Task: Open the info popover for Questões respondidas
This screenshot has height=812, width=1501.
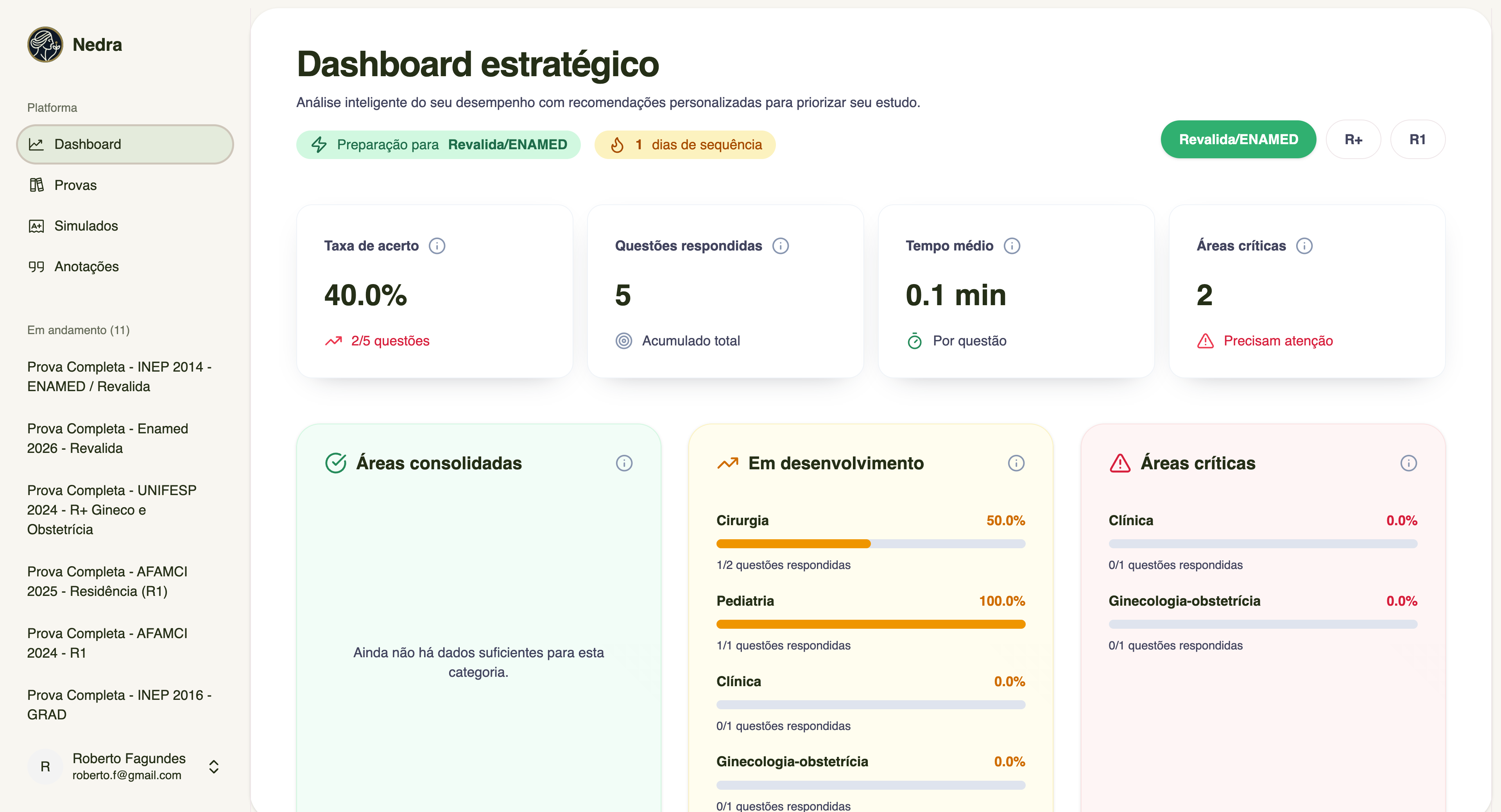Action: tap(781, 245)
